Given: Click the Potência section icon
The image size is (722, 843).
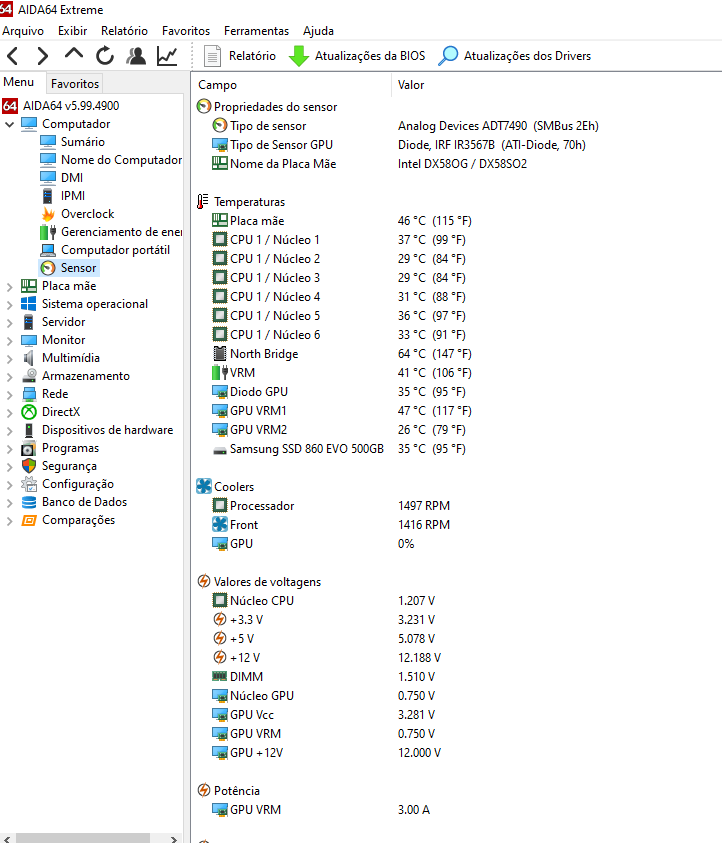Looking at the screenshot, I should [x=204, y=790].
